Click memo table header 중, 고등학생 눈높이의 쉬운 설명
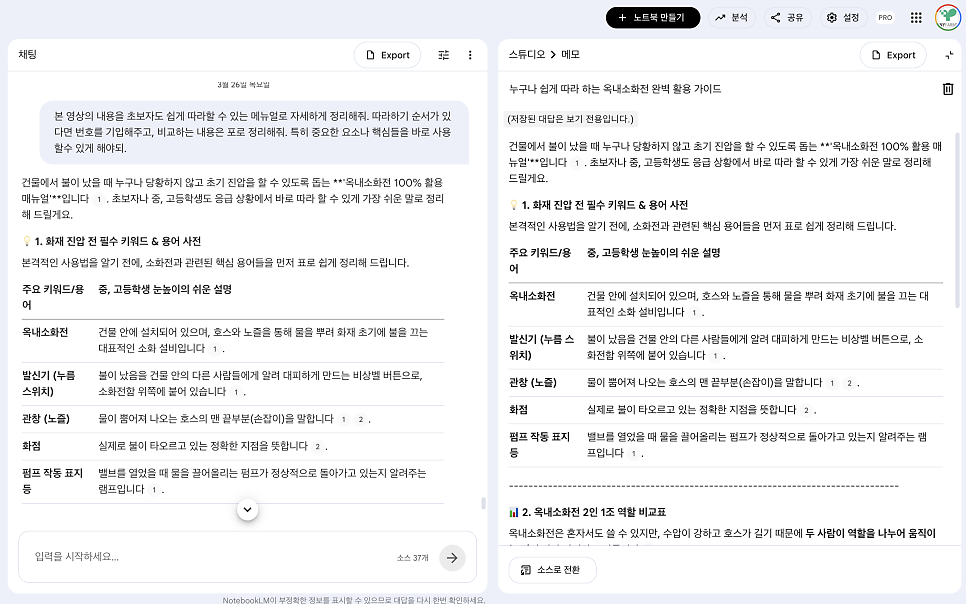Viewport: 966px width, 604px height. pyautogui.click(x=654, y=253)
